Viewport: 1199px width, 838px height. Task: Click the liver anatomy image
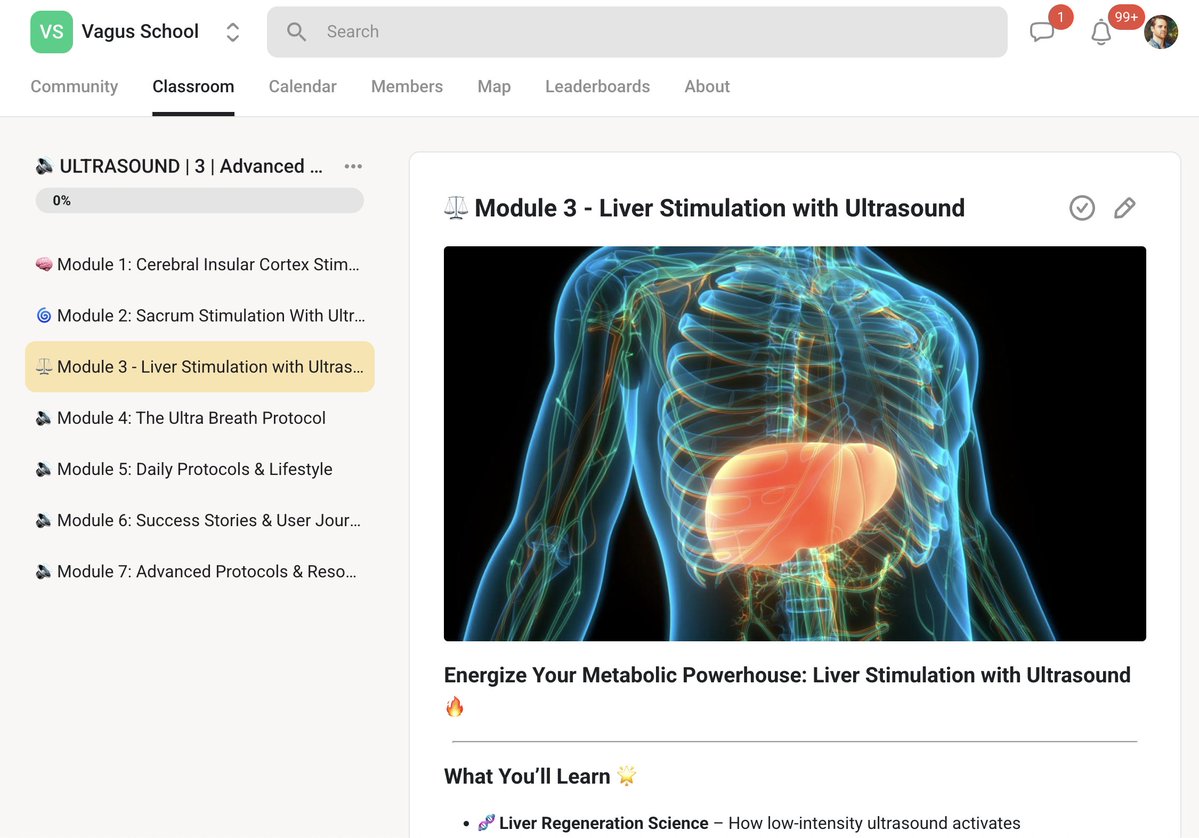click(x=794, y=443)
